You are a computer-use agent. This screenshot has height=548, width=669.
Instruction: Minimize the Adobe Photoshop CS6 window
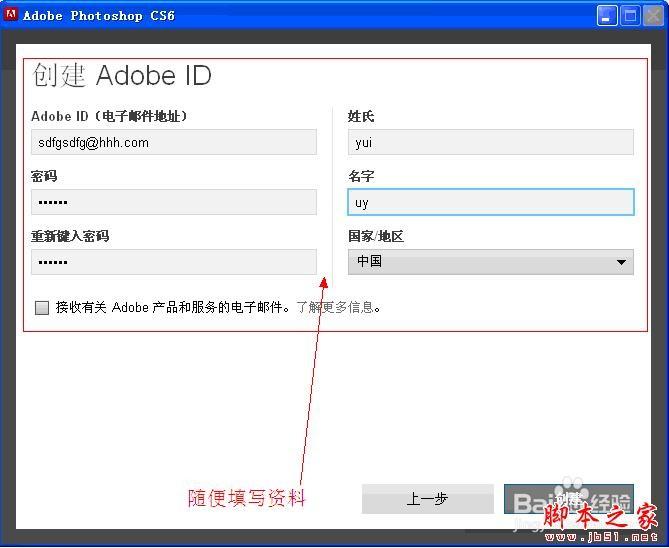point(606,16)
